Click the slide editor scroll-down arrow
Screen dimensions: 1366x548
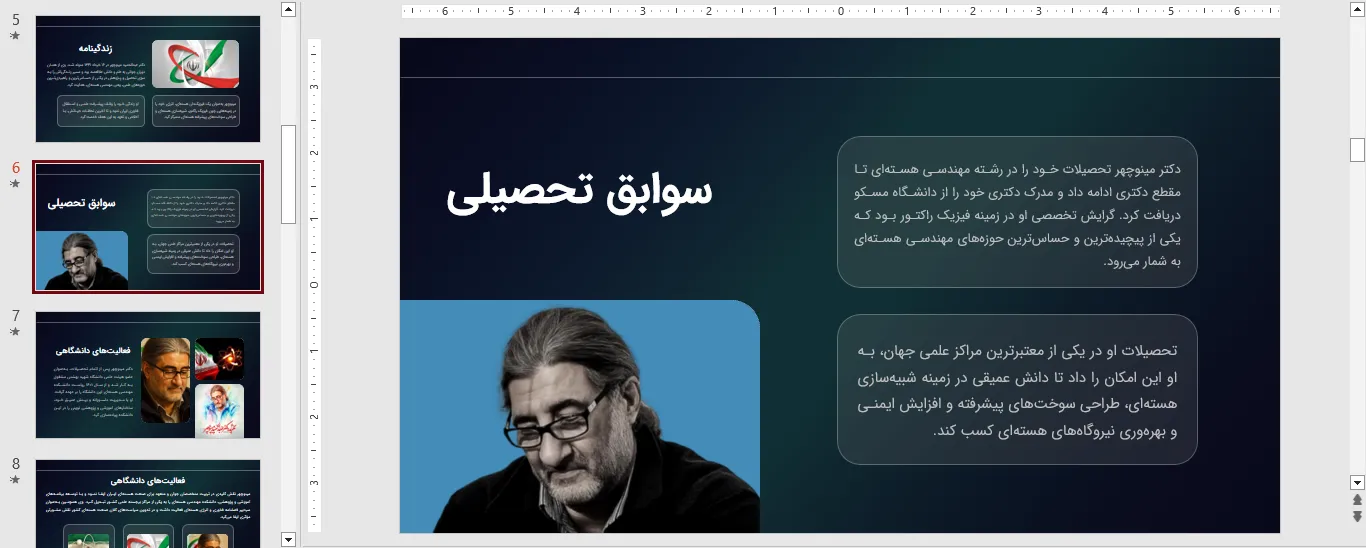[x=1357, y=482]
